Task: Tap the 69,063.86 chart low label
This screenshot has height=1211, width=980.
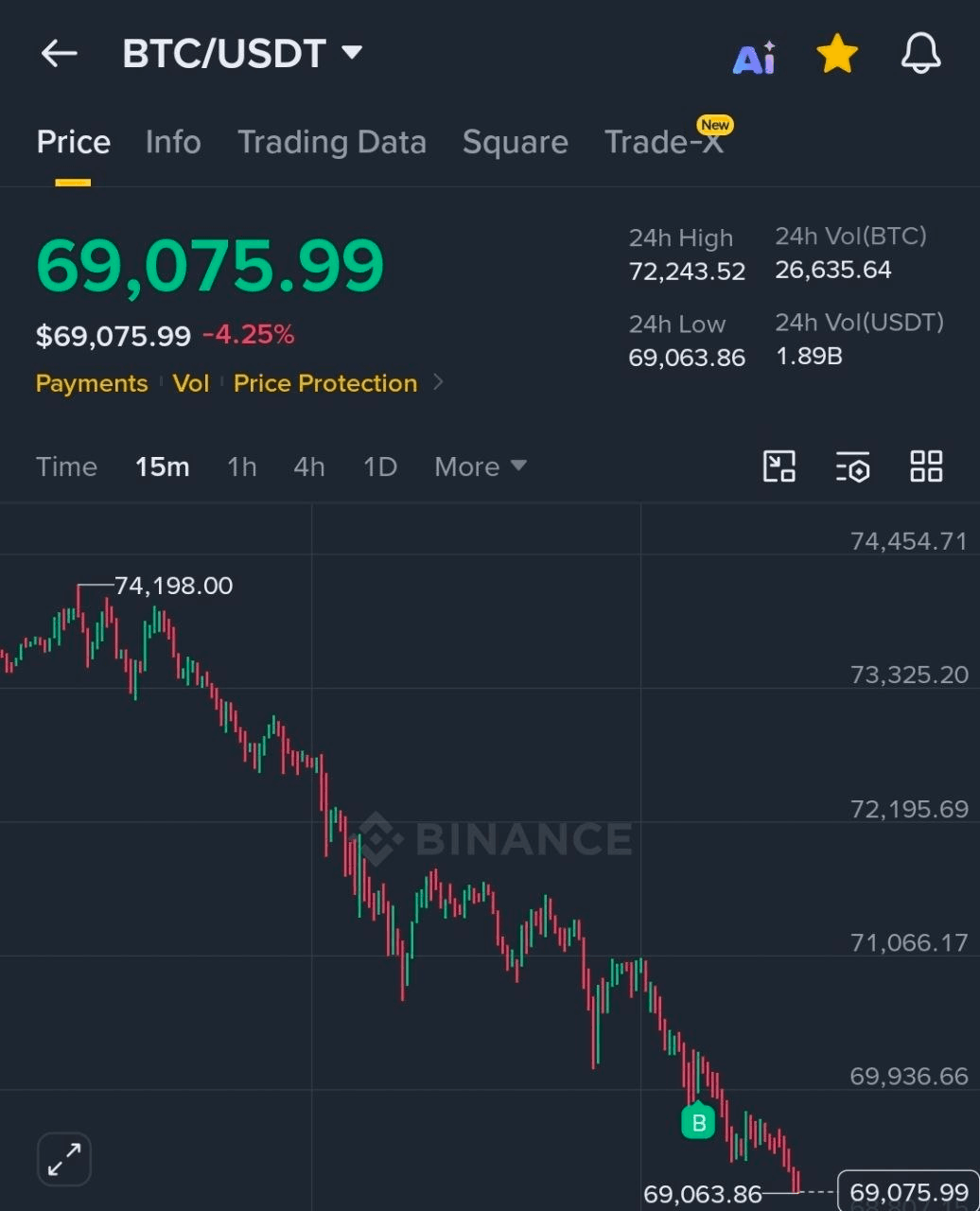Action: [x=703, y=1195]
